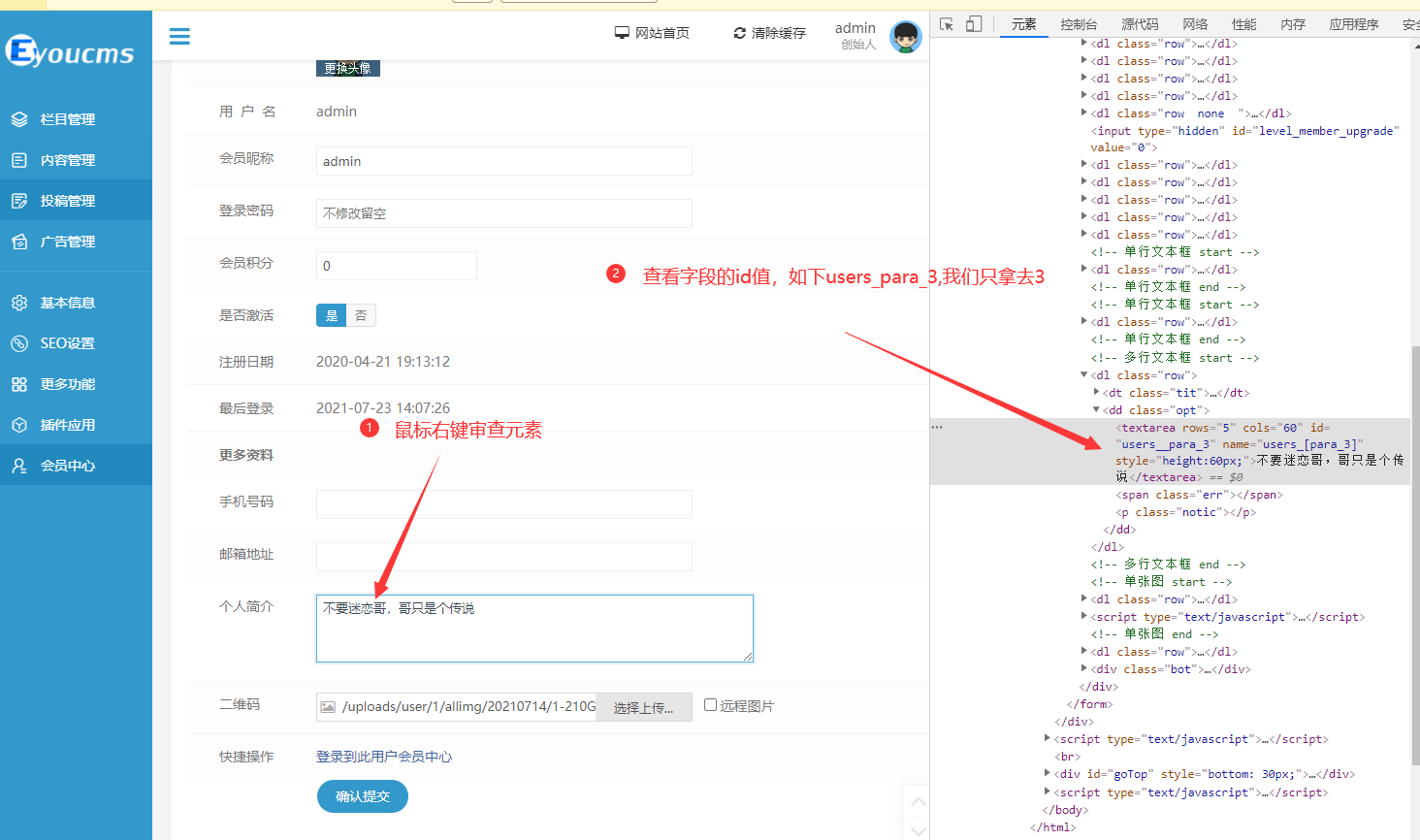Click the 投稿管理 edit icon
1420x840 pixels.
(19, 201)
